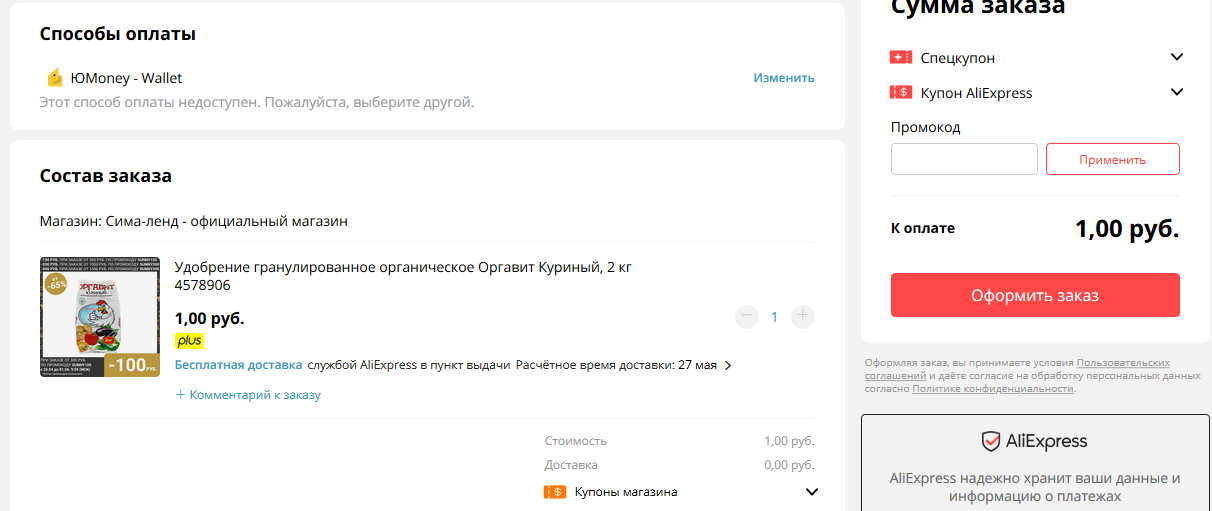
Task: Expand the Спецкупон dropdown
Action: [1177, 57]
